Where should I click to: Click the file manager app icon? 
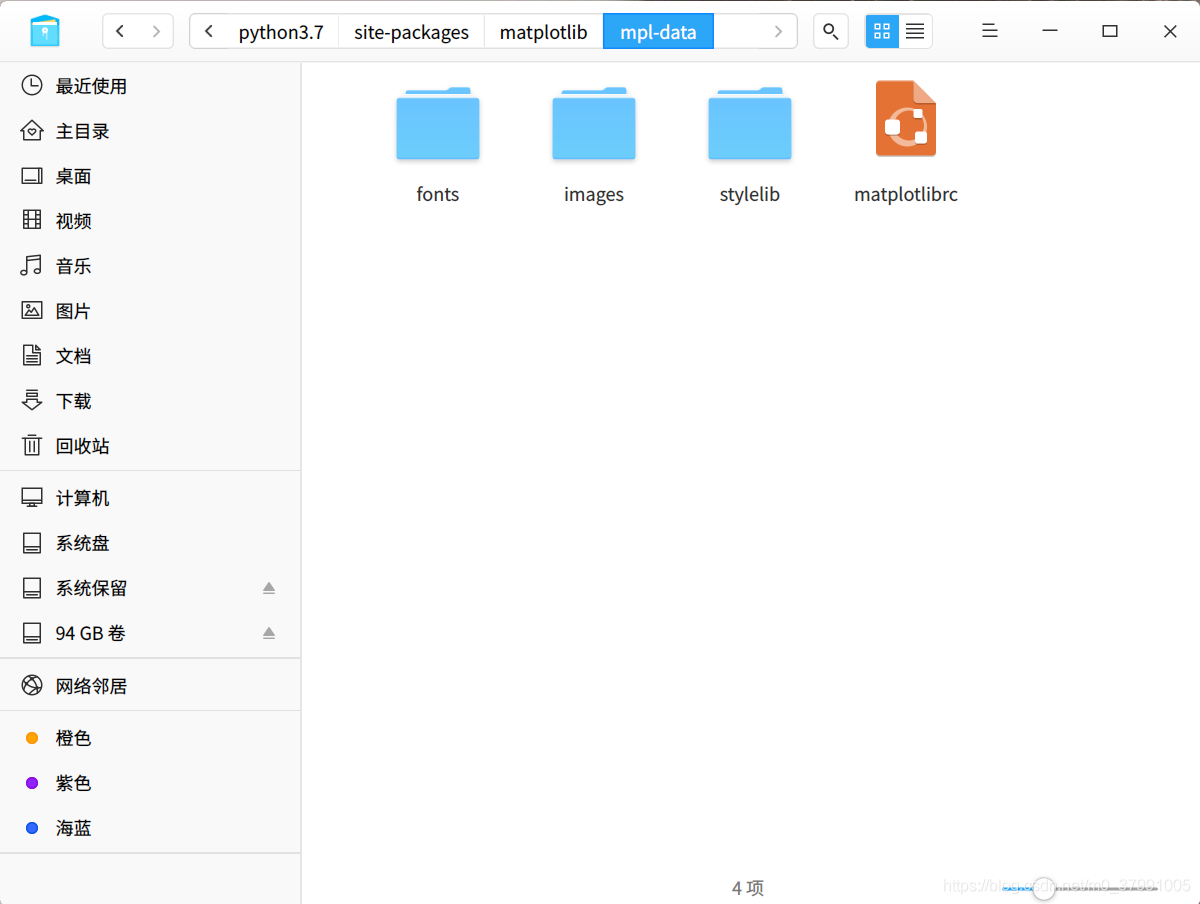(45, 31)
